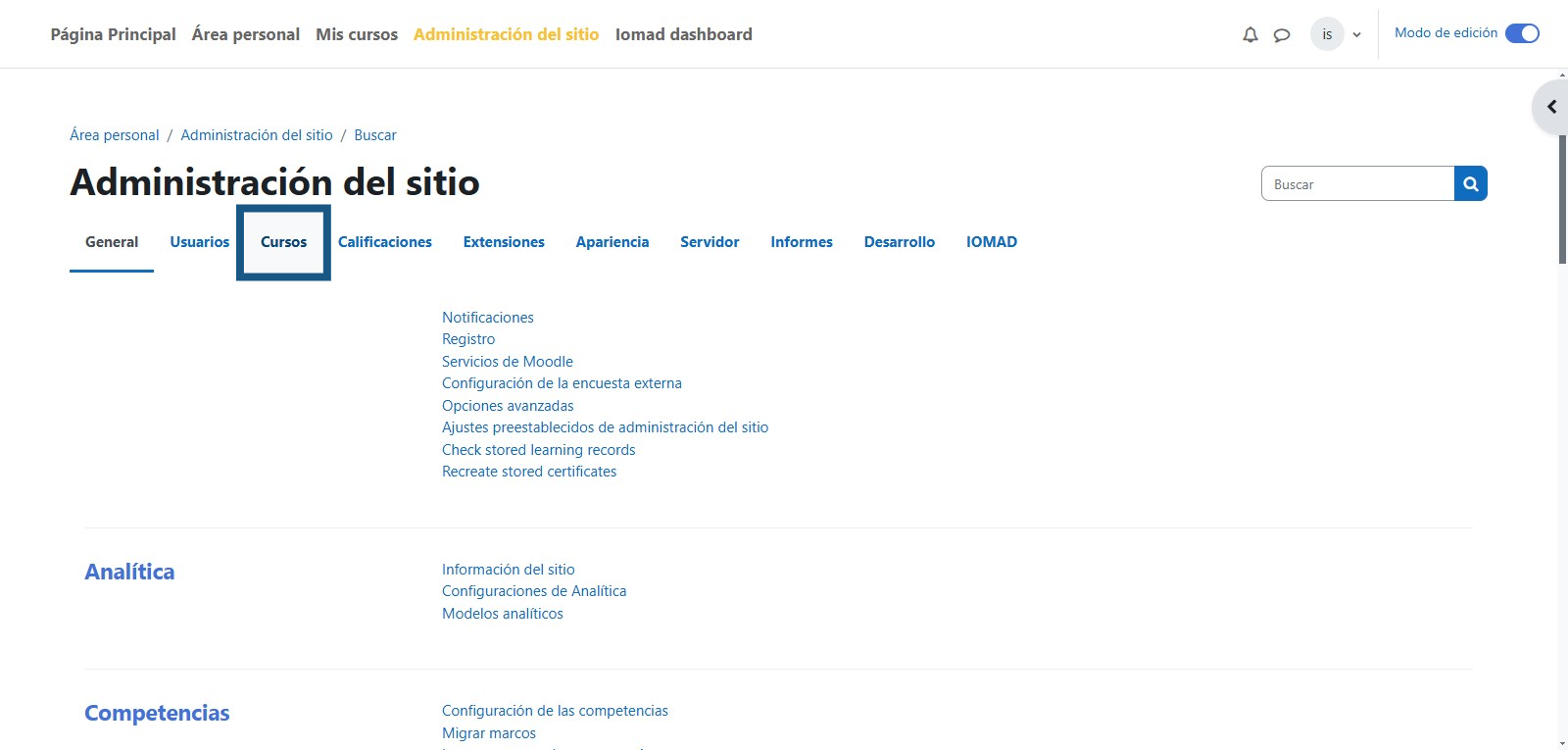Open Iomad dashboard in navigation bar

(x=683, y=34)
